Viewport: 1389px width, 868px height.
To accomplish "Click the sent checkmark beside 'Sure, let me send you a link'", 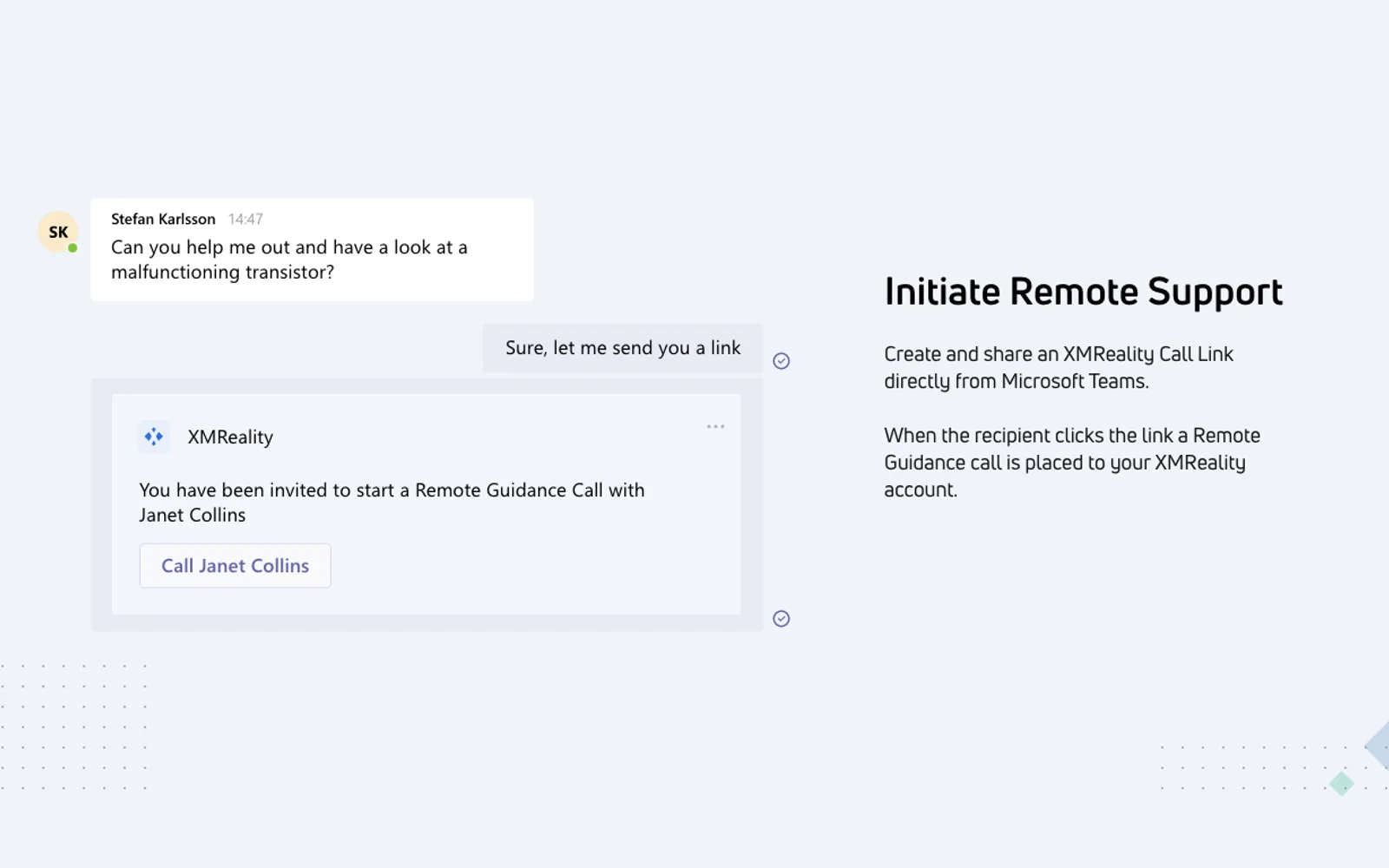I will [x=781, y=361].
